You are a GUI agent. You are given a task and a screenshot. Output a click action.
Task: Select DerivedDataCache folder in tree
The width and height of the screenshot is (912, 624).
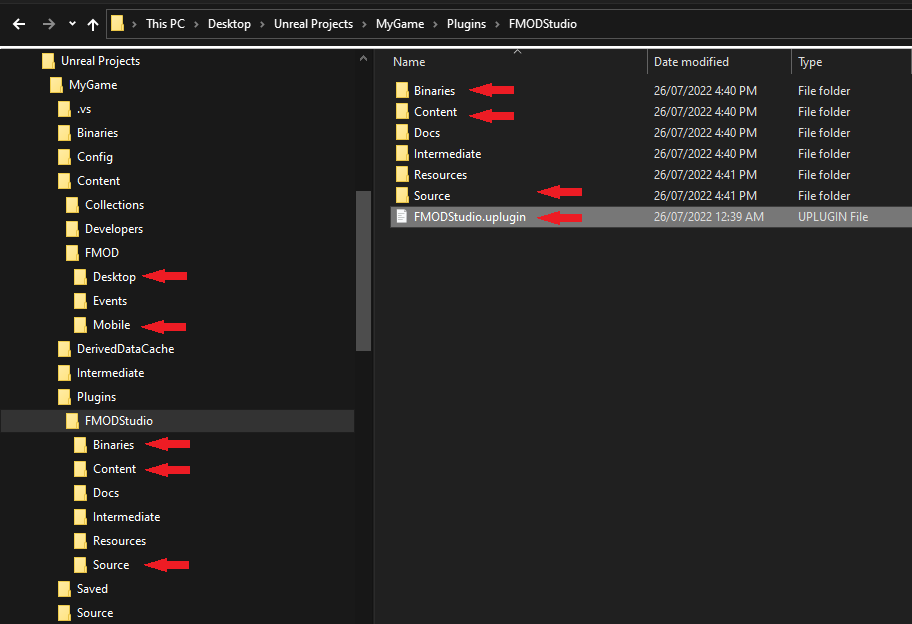[x=126, y=349]
